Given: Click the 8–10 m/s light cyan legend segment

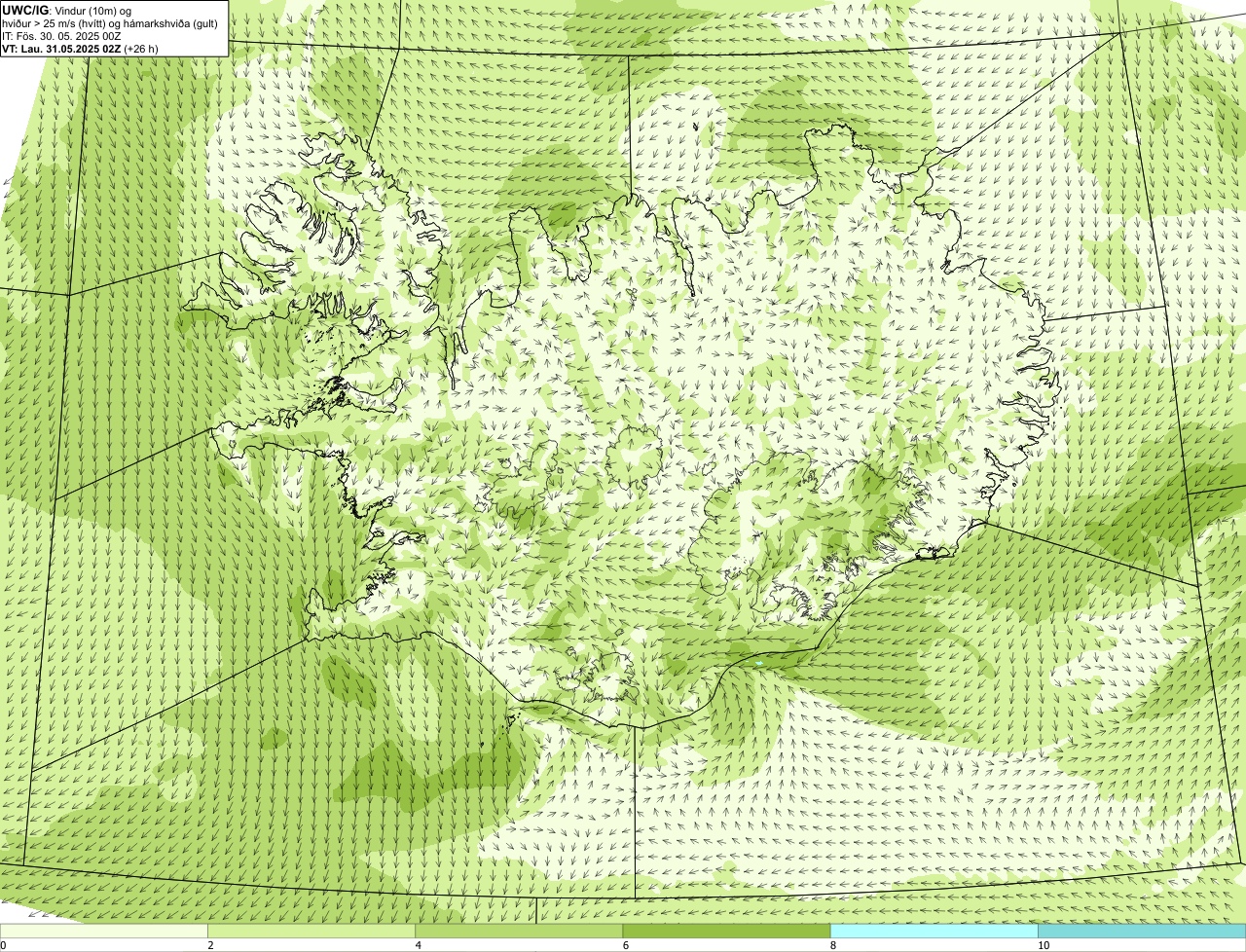Looking at the screenshot, I should tap(934, 932).
